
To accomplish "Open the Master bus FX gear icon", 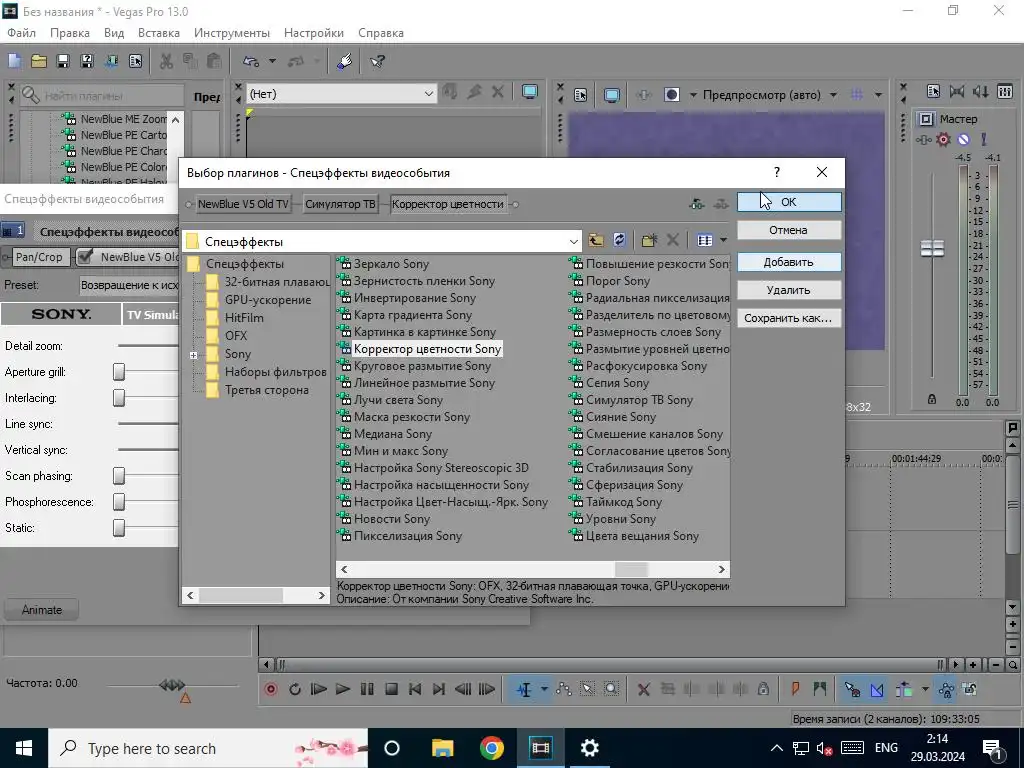I will tap(943, 139).
